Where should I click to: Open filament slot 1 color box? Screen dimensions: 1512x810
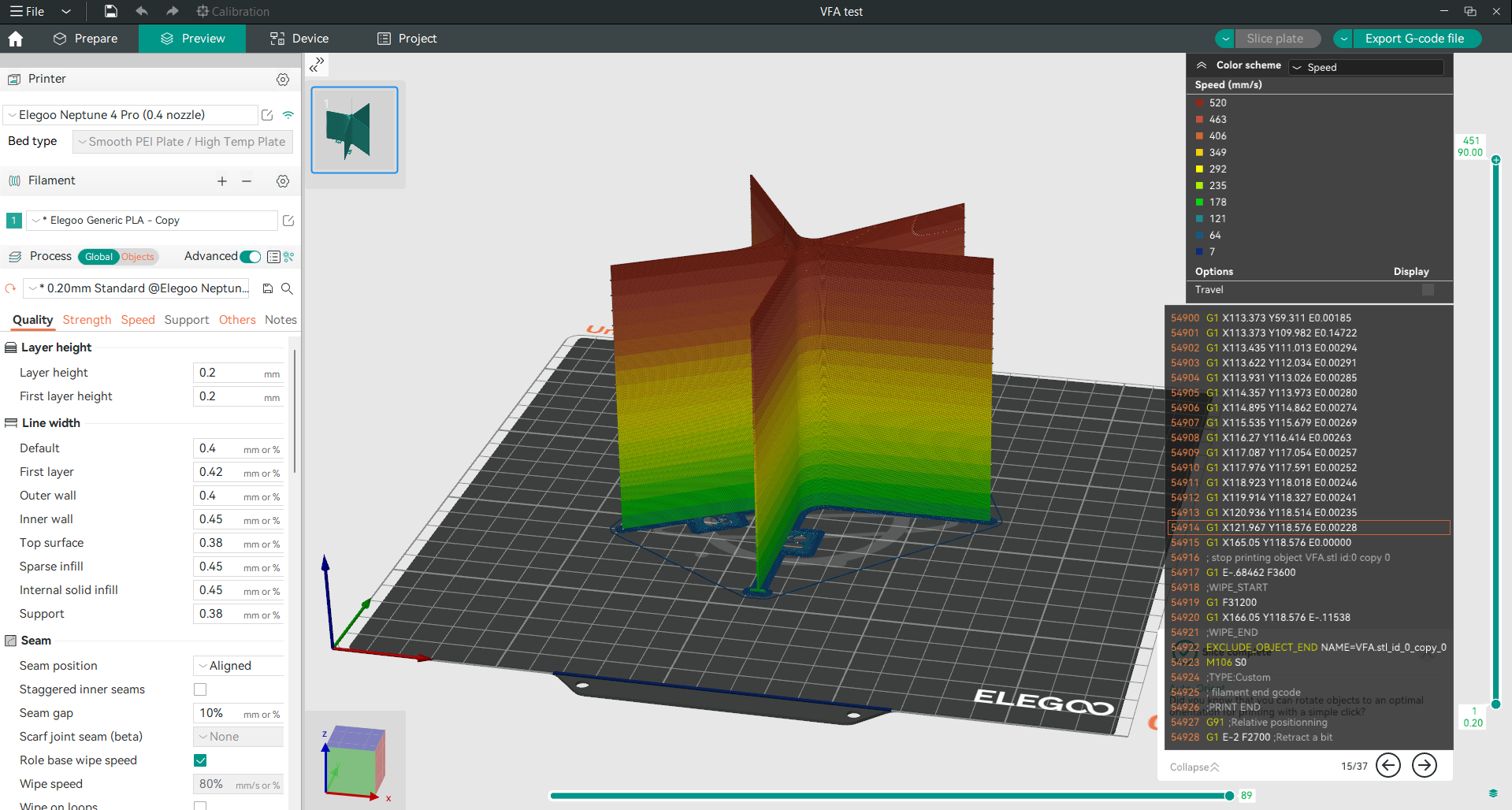tap(14, 221)
